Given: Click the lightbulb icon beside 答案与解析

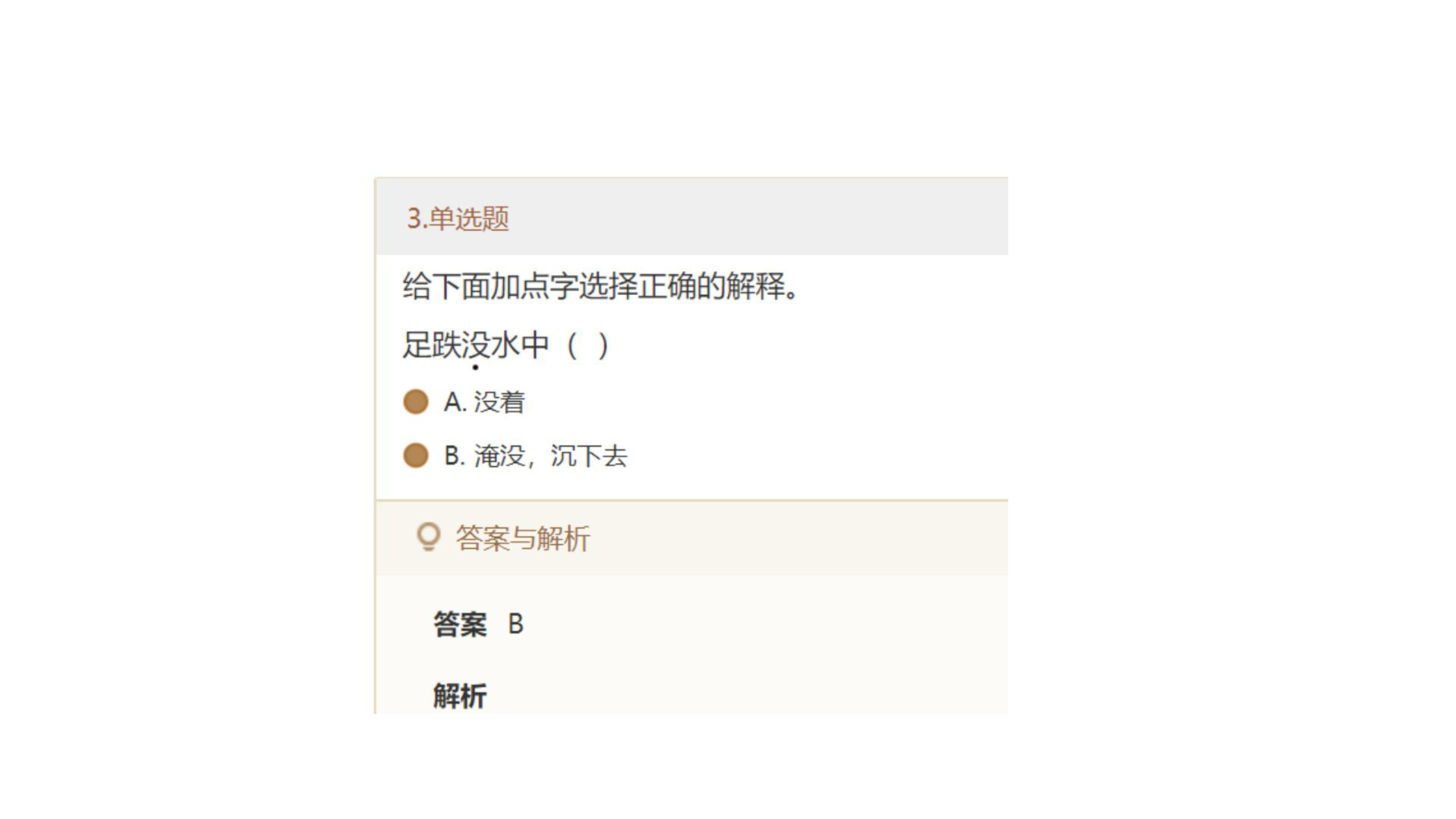Looking at the screenshot, I should pyautogui.click(x=428, y=537).
